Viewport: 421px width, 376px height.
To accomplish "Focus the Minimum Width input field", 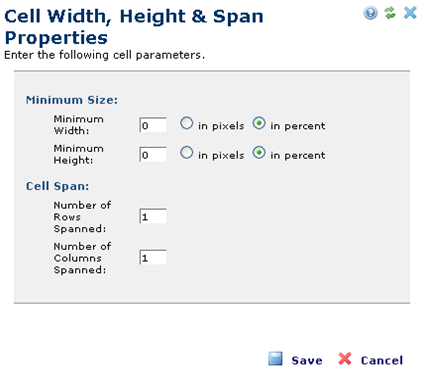I will pos(153,125).
